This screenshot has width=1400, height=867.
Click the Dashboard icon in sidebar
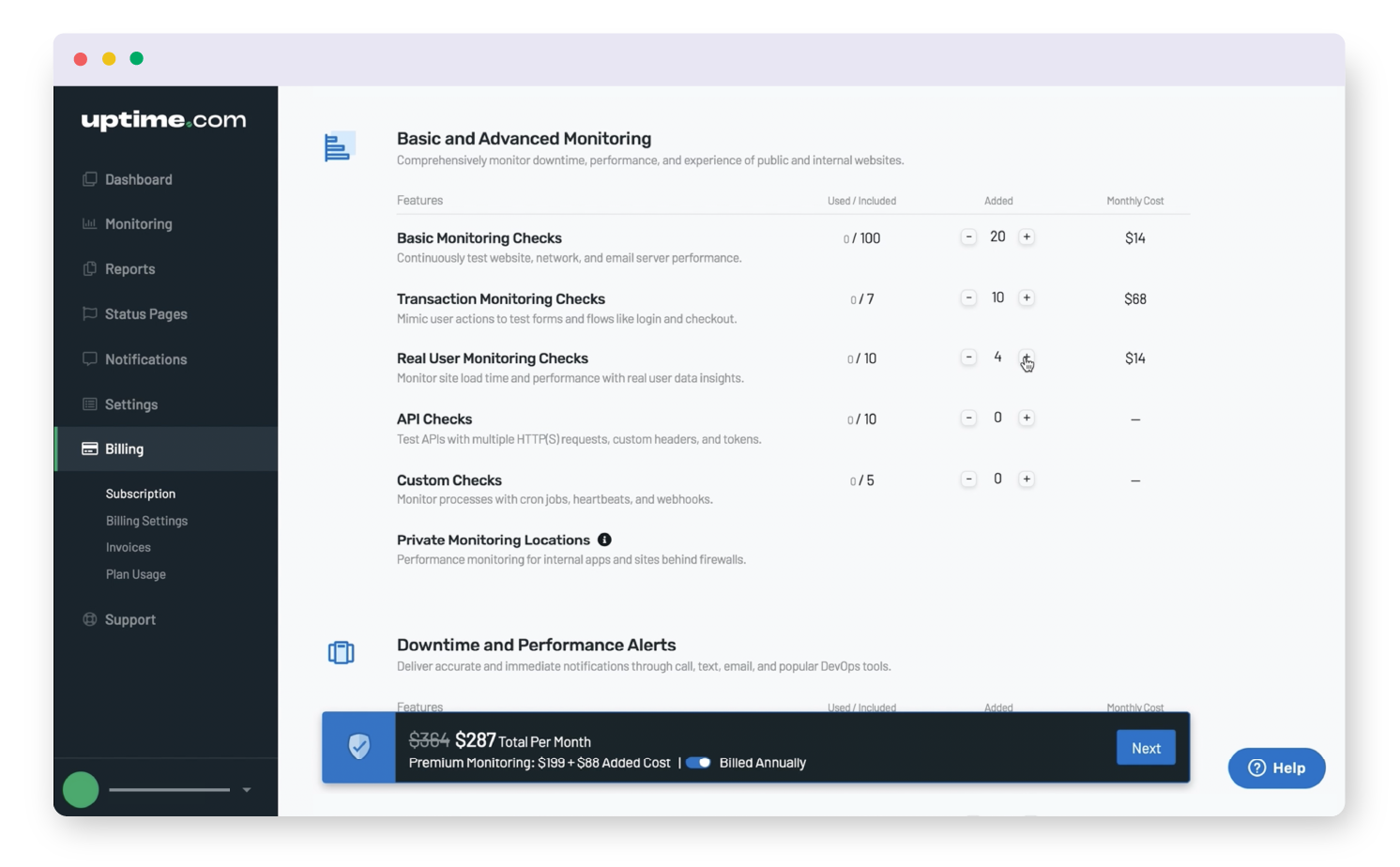(90, 179)
